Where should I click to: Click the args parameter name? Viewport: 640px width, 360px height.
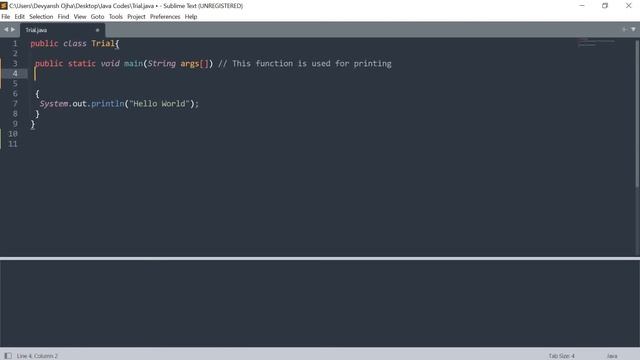point(190,63)
